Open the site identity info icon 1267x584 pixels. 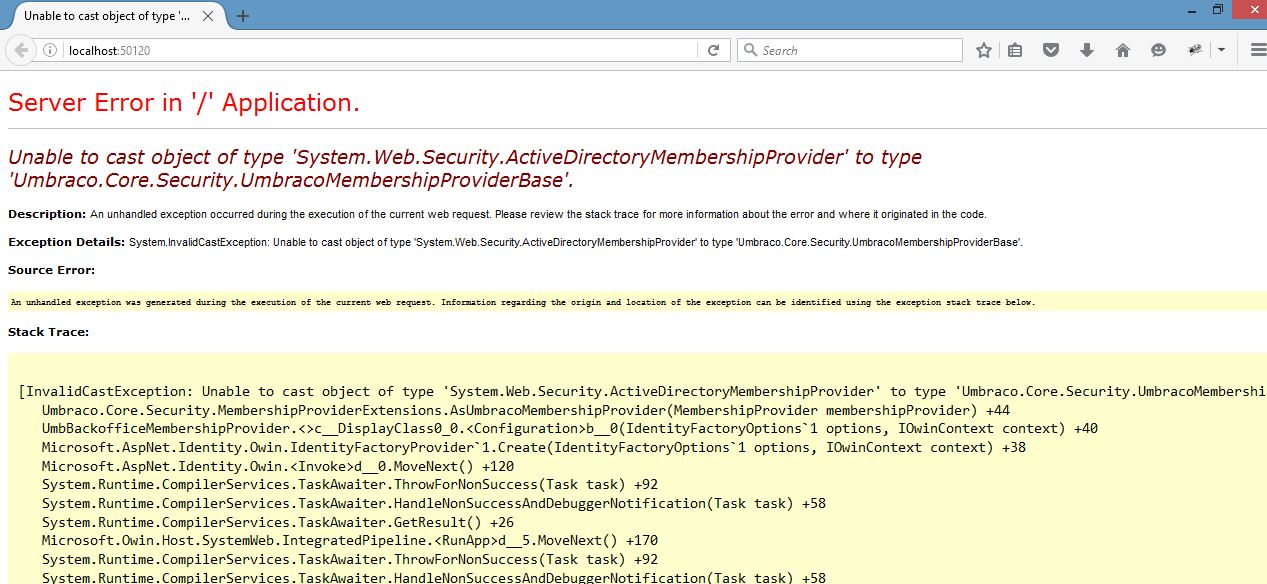pyautogui.click(x=50, y=50)
